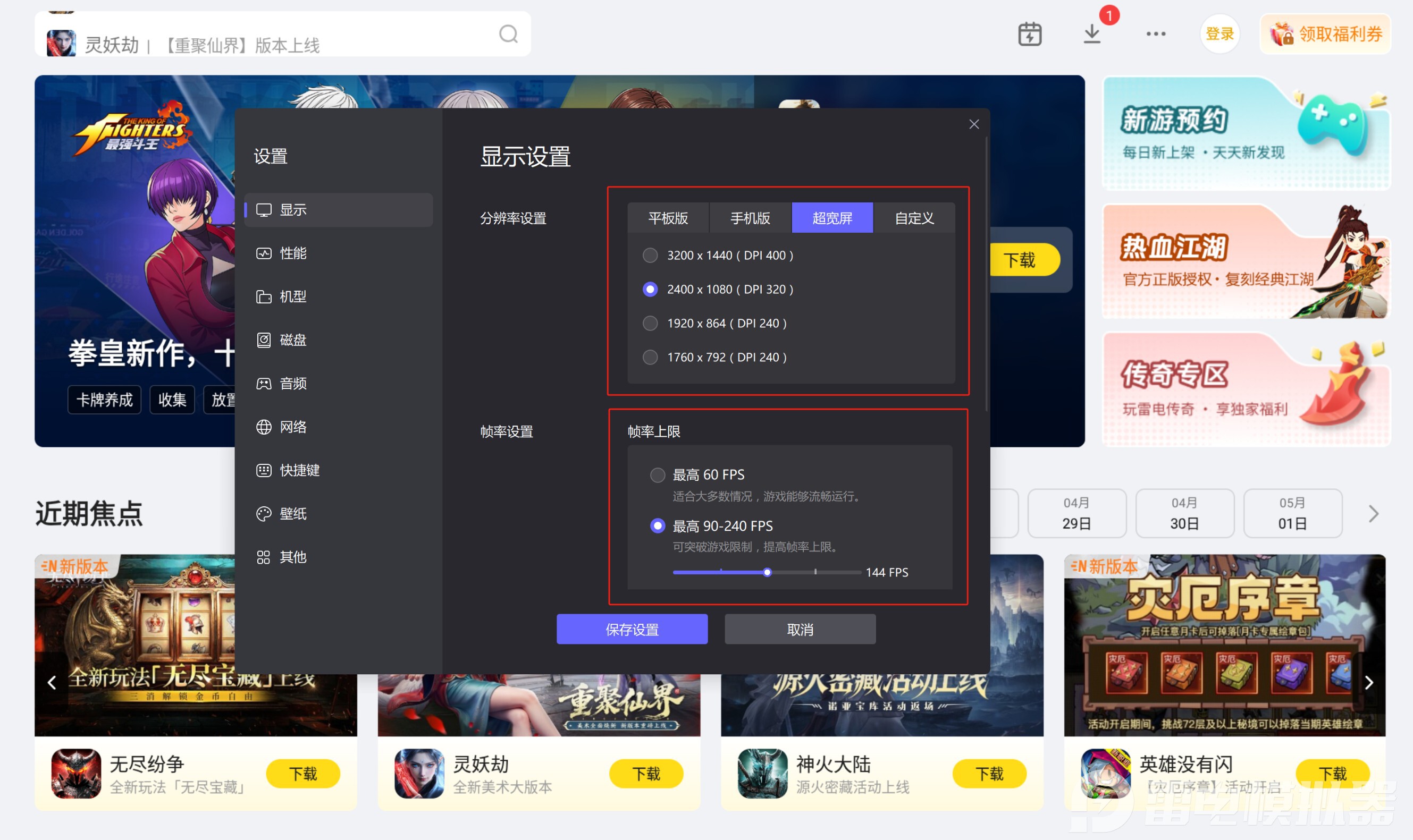Choose 最高 60 FPS frame limit
The image size is (1413, 840).
point(658,475)
